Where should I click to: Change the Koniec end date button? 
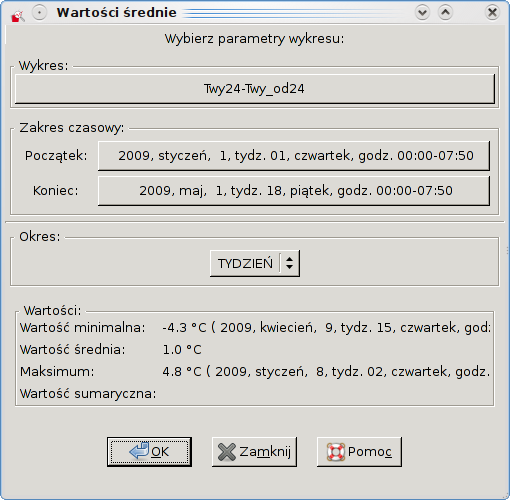[294, 191]
